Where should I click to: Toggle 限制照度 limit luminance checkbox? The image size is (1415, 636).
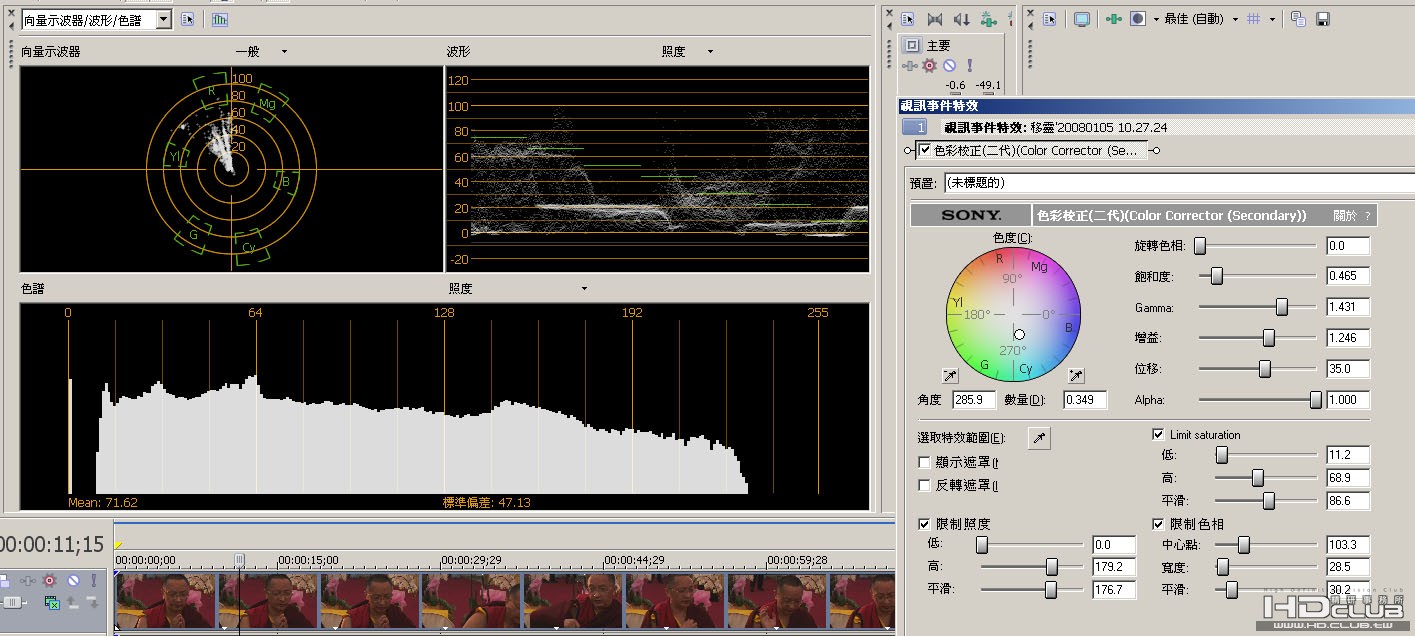coord(924,524)
